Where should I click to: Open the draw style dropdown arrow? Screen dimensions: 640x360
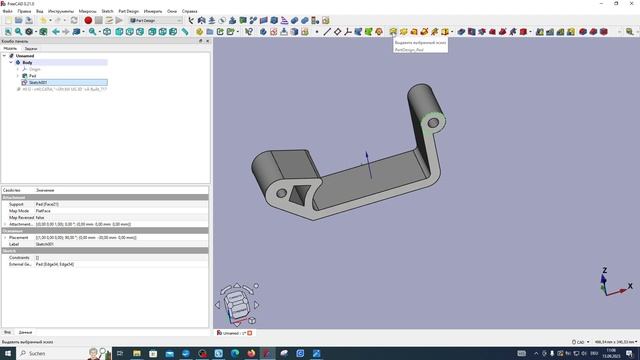pos(36,31)
